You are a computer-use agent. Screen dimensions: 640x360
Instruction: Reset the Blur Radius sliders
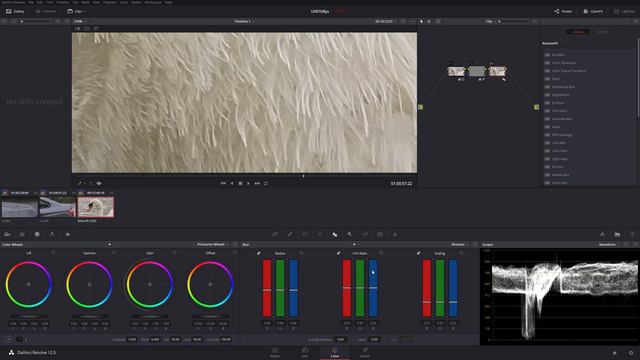(302, 253)
